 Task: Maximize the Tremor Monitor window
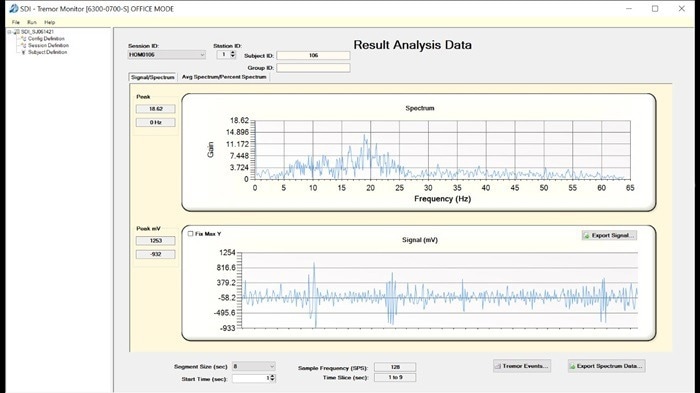point(655,8)
